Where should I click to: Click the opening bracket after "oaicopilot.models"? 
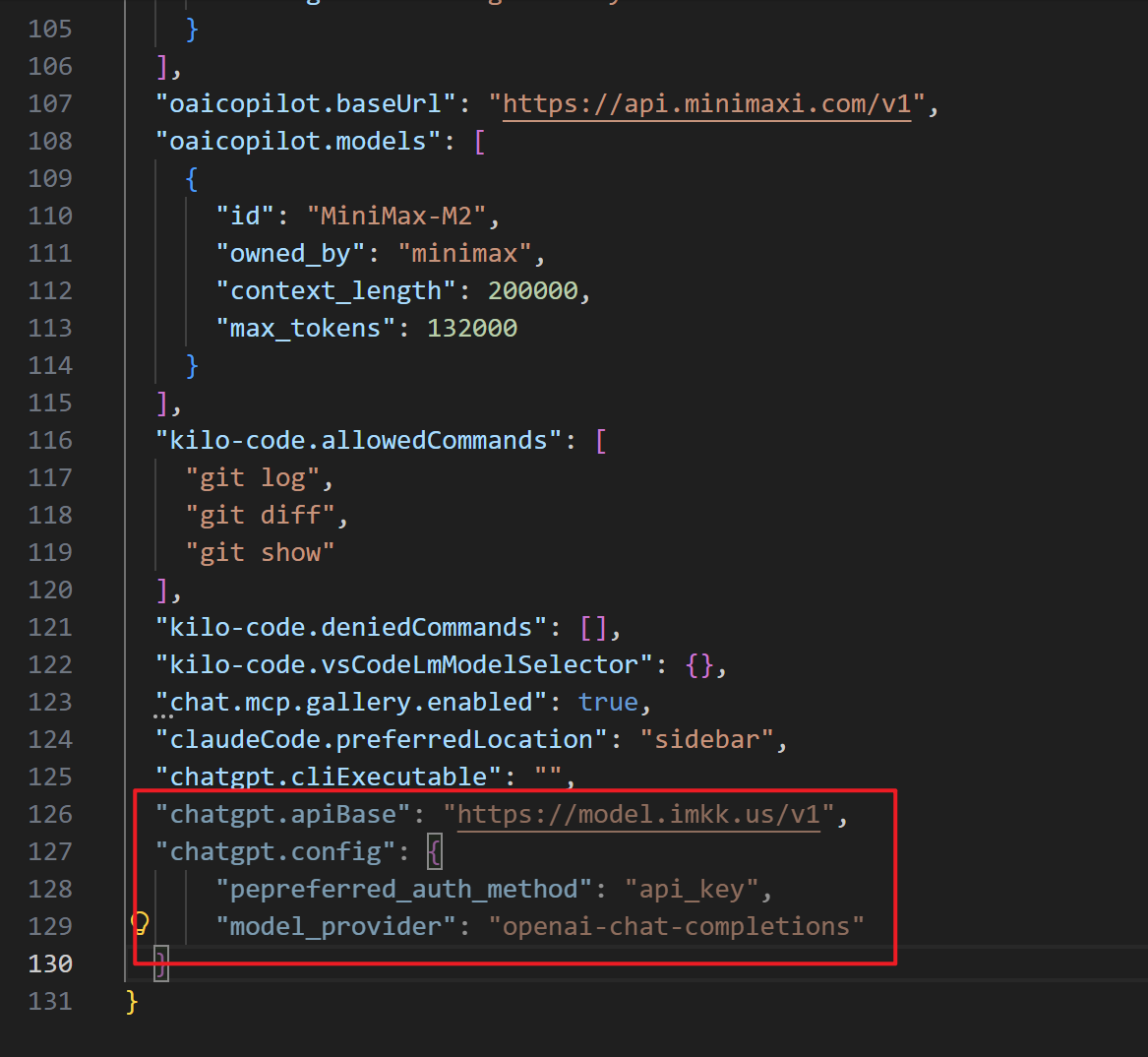coord(479,142)
